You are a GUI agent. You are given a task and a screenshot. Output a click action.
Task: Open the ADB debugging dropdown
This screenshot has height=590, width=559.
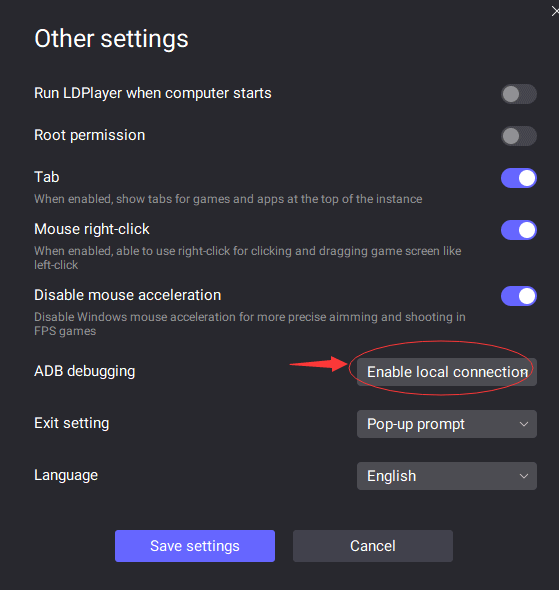pos(447,372)
